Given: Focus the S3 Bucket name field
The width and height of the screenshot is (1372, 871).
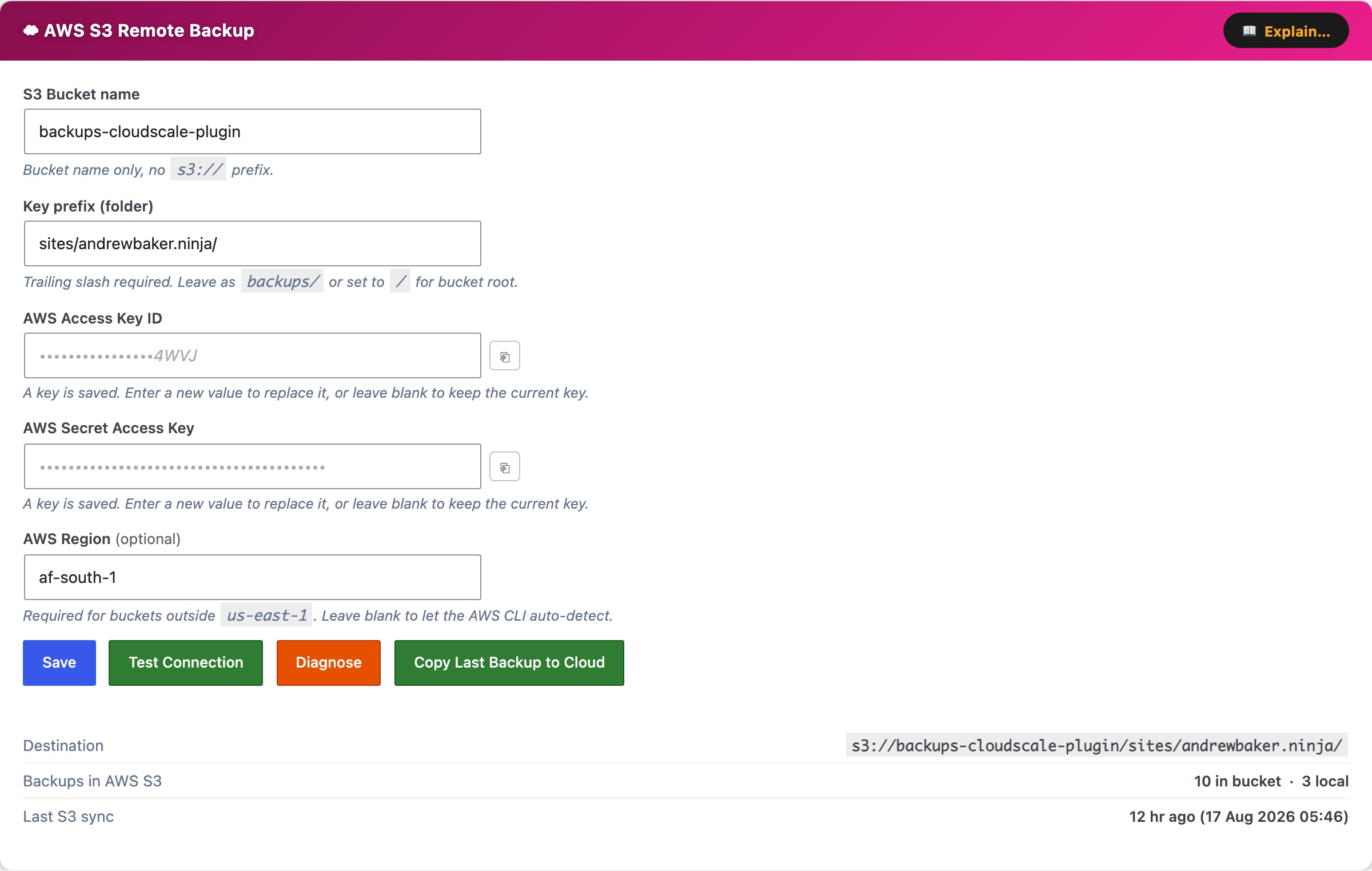Looking at the screenshot, I should pyautogui.click(x=253, y=131).
